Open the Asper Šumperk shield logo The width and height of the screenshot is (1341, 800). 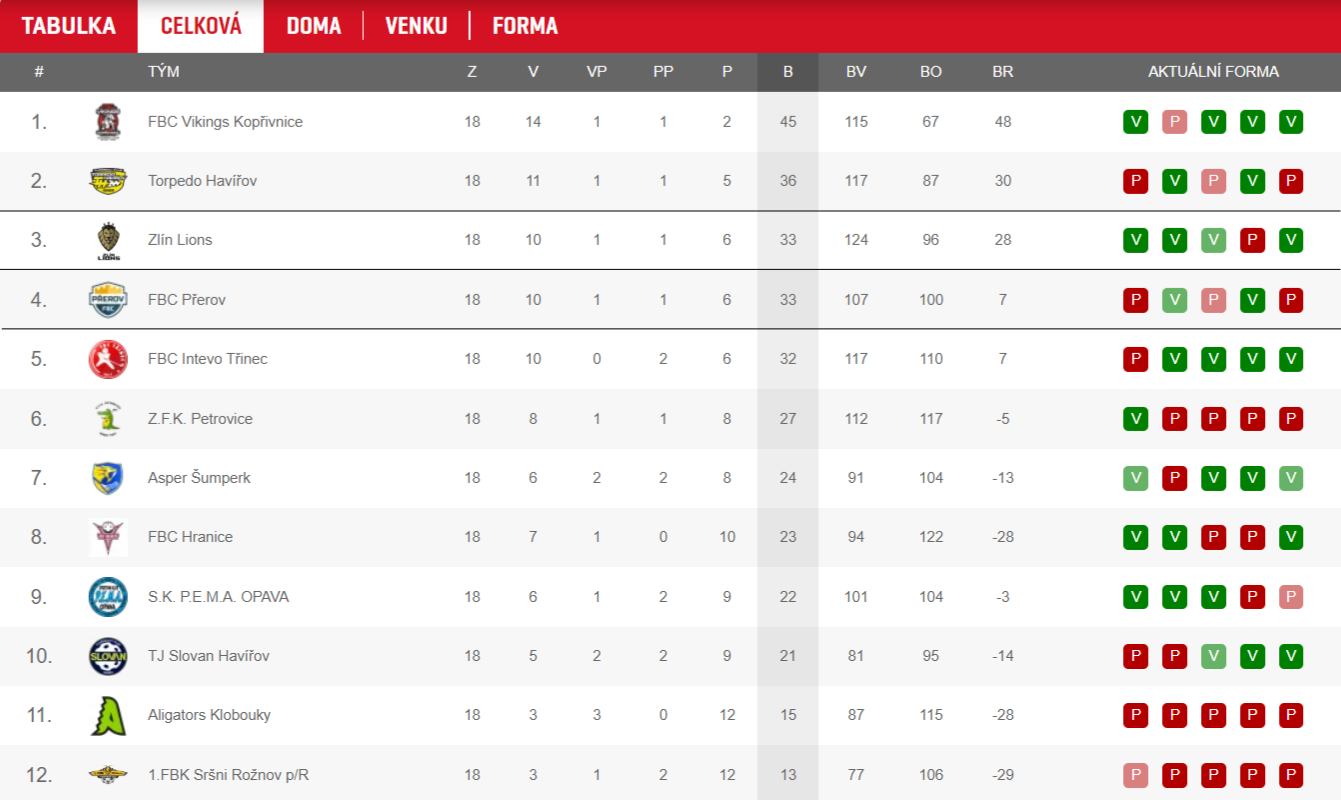[x=107, y=478]
